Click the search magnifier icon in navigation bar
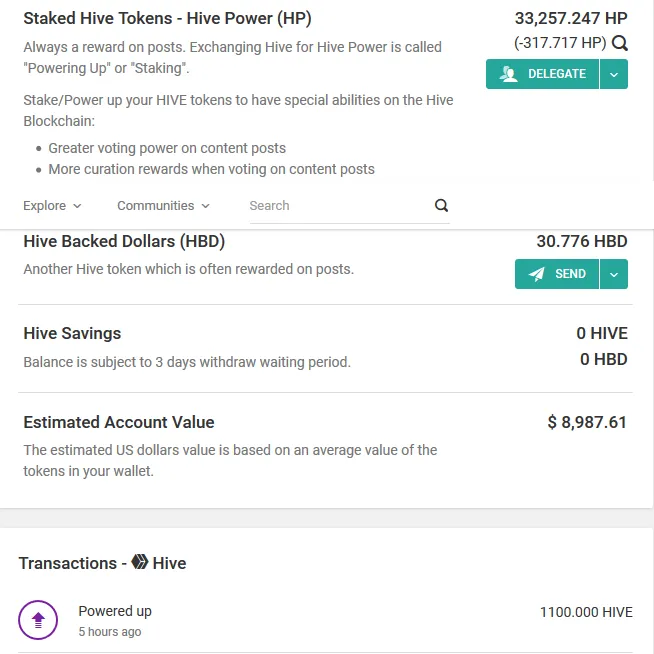654x654 pixels. pyautogui.click(x=441, y=205)
